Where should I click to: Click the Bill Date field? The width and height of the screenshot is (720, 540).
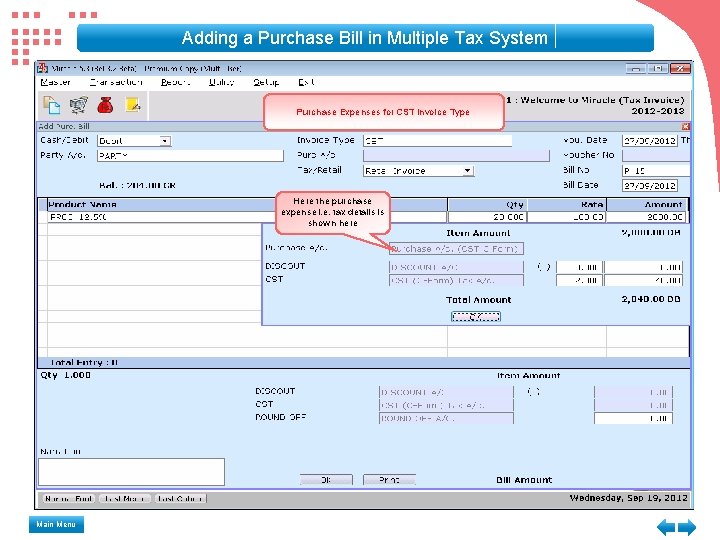click(x=649, y=186)
